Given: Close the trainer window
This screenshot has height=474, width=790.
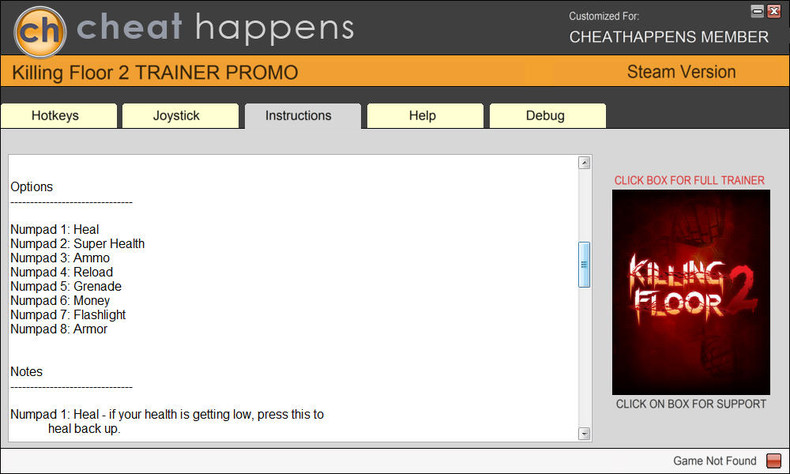Looking at the screenshot, I should point(773,11).
